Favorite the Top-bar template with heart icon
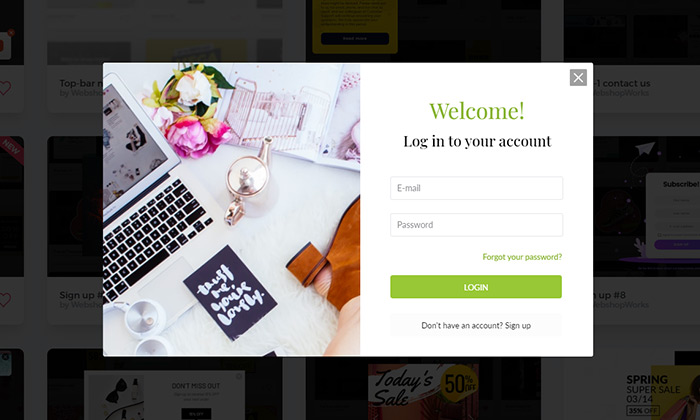This screenshot has height=420, width=700. click(4, 88)
